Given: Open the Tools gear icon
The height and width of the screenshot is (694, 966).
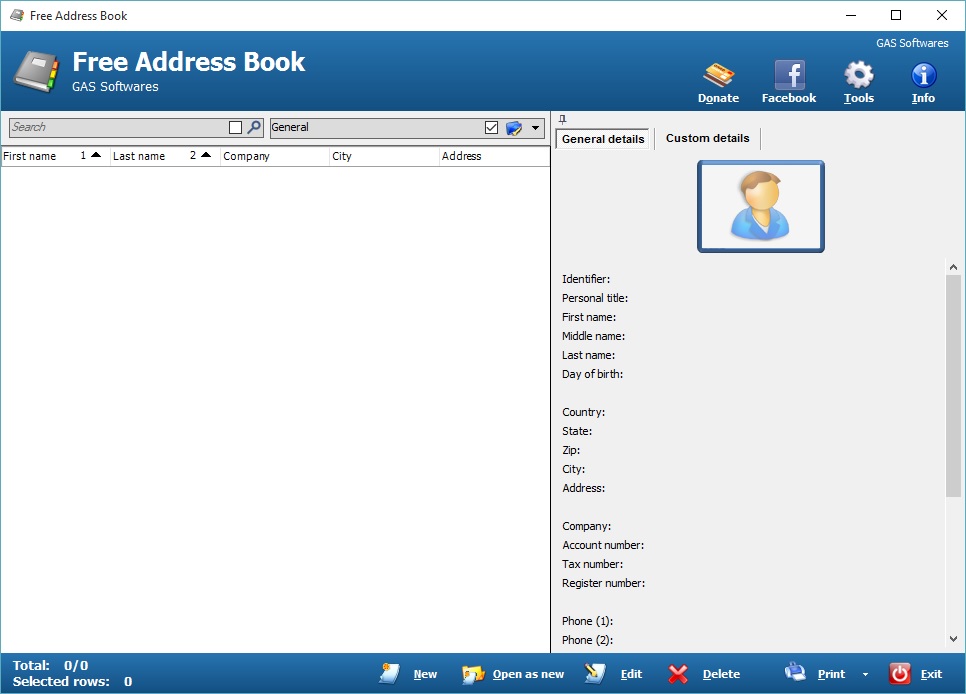Looking at the screenshot, I should pos(859,75).
